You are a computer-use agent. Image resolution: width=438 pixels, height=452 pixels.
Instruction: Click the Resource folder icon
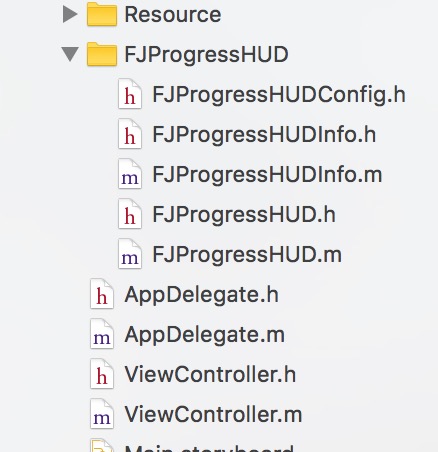point(102,14)
